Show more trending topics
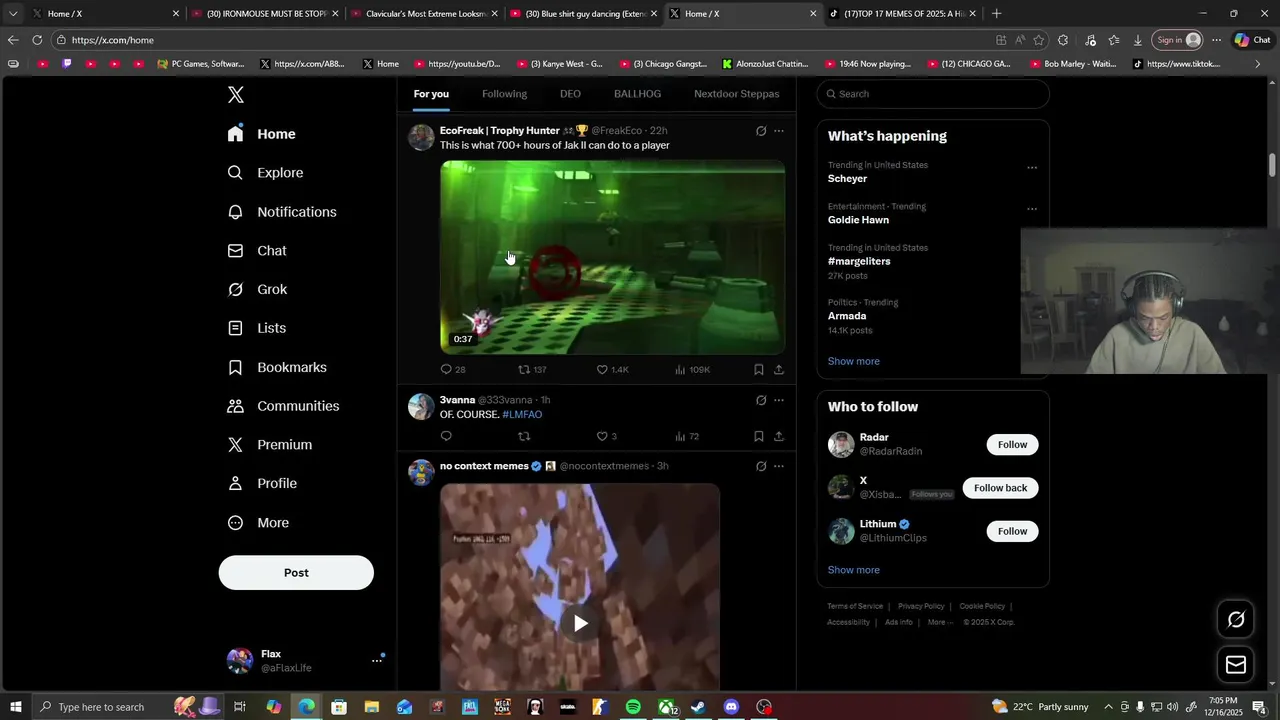The image size is (1280, 720). pos(854,361)
